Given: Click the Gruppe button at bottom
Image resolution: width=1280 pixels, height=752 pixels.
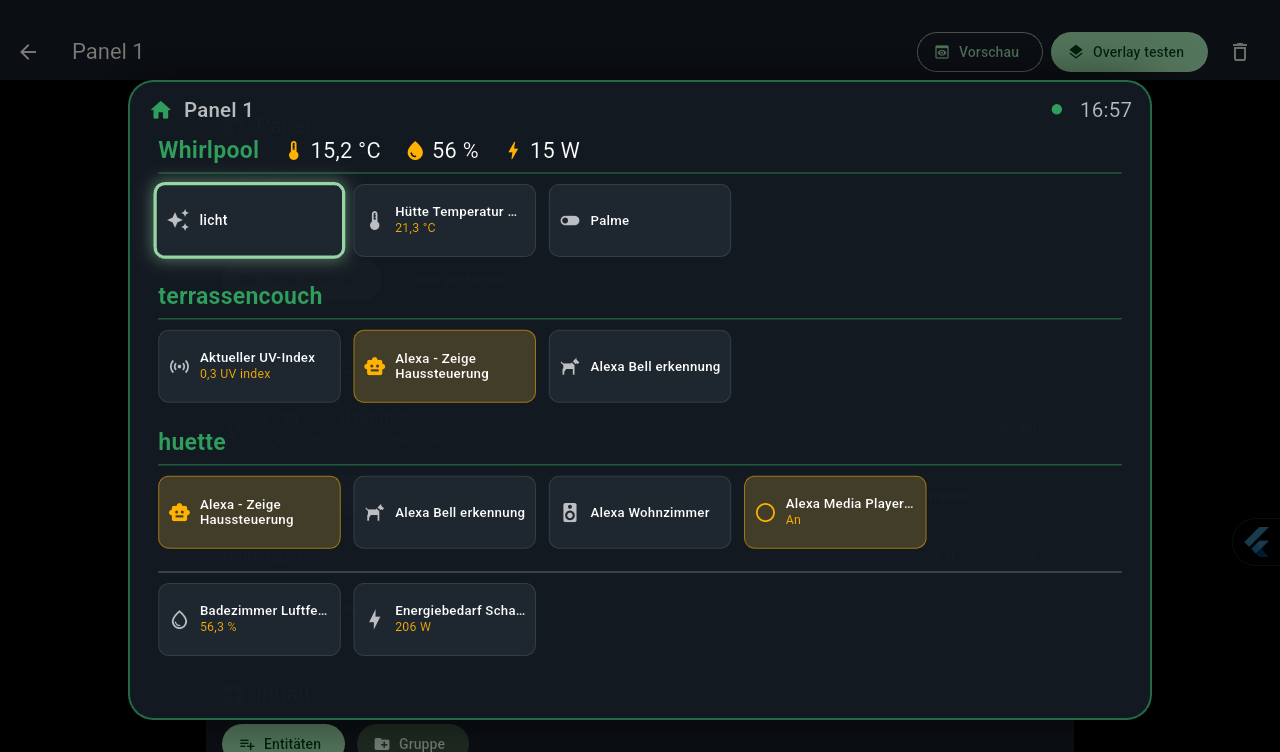Looking at the screenshot, I should (x=413, y=740).
